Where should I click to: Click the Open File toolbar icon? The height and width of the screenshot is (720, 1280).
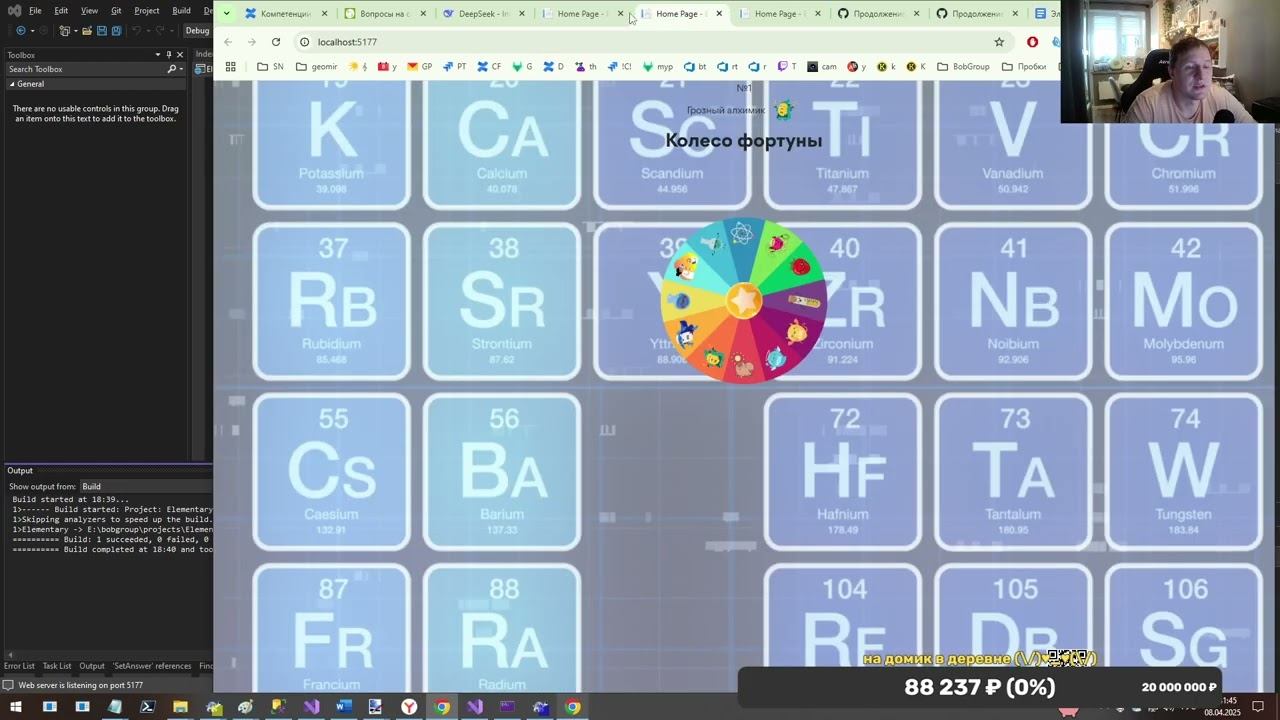[87, 31]
